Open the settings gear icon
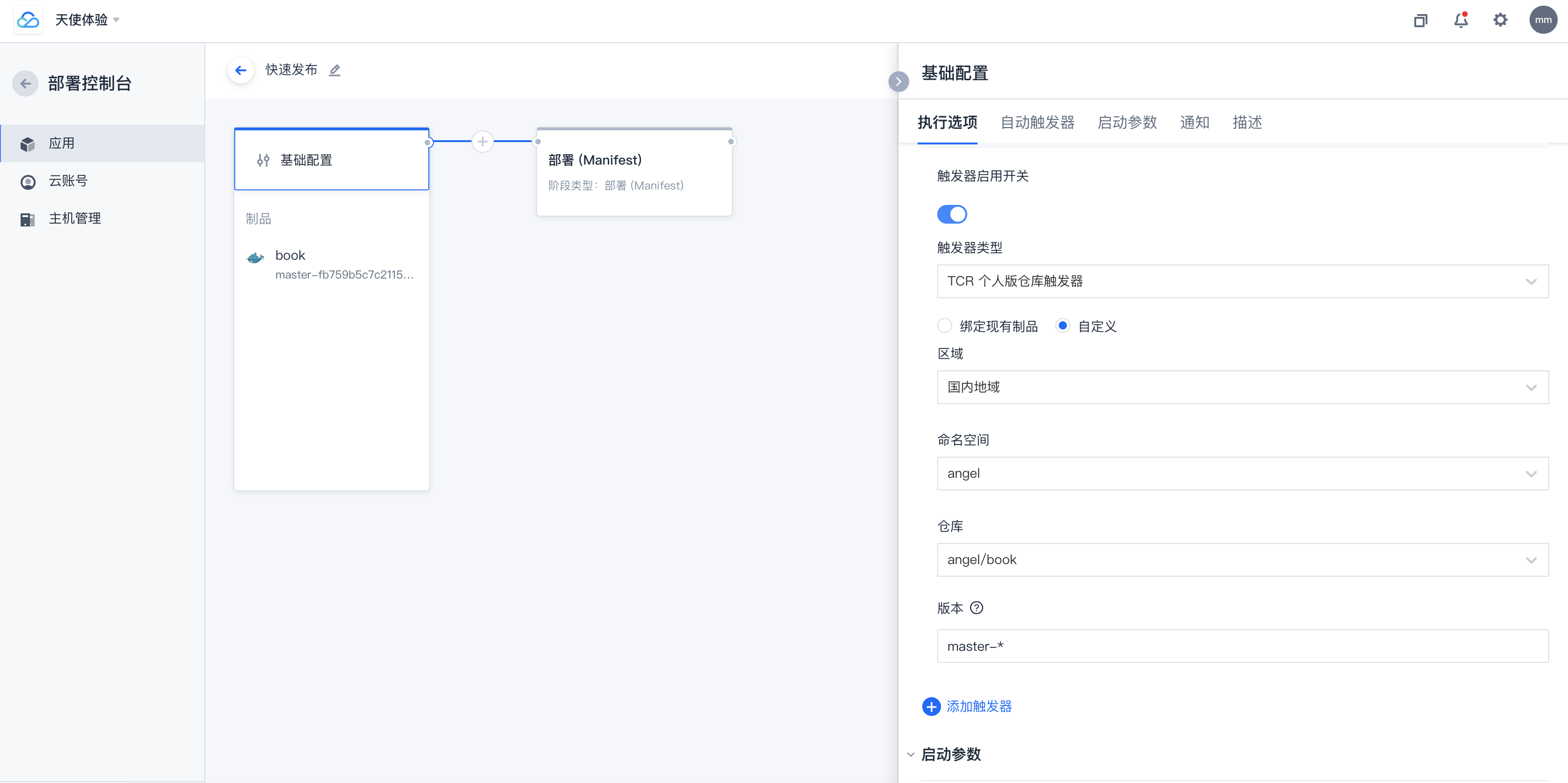This screenshot has width=1568, height=783. pos(1501,20)
